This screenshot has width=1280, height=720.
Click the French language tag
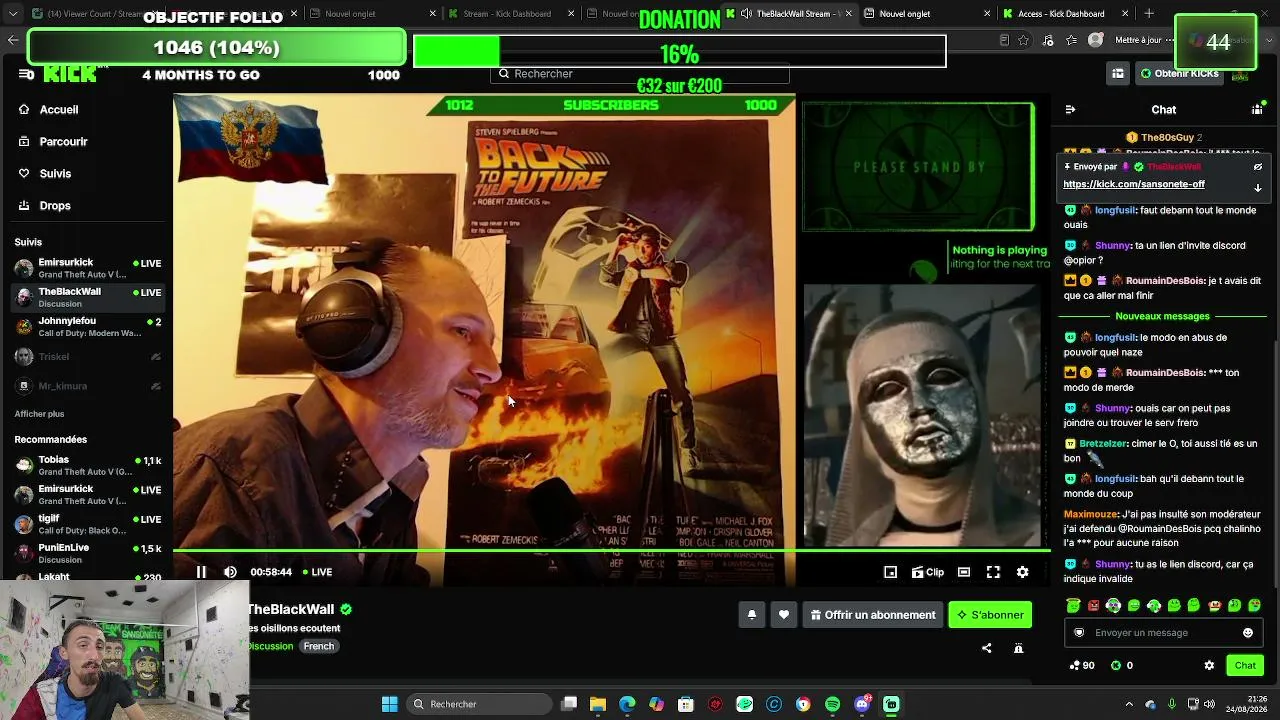tap(319, 646)
